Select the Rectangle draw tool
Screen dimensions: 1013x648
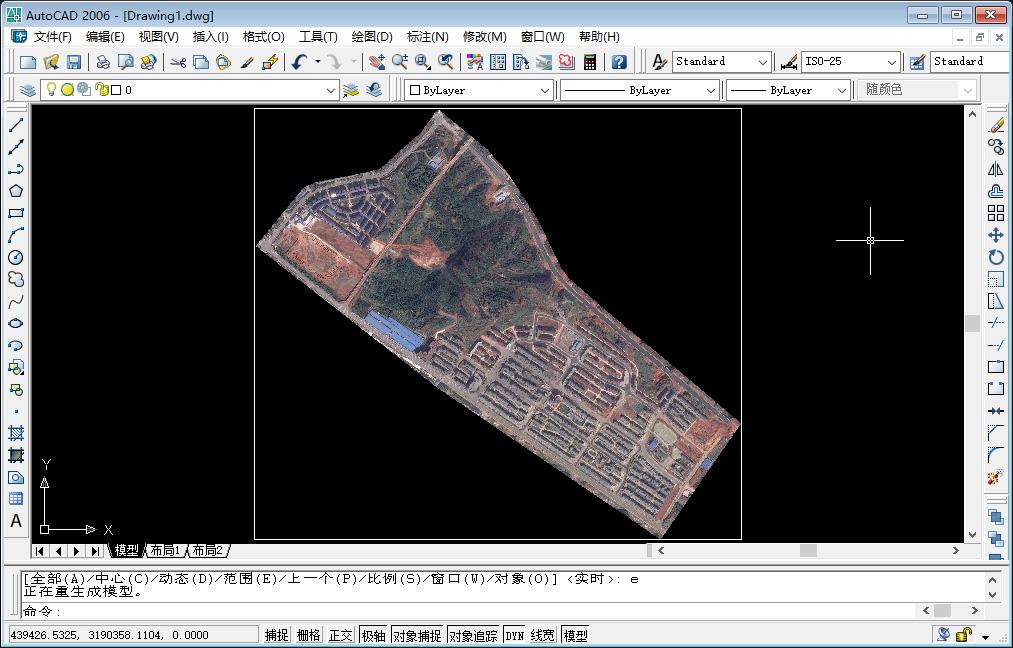click(16, 213)
